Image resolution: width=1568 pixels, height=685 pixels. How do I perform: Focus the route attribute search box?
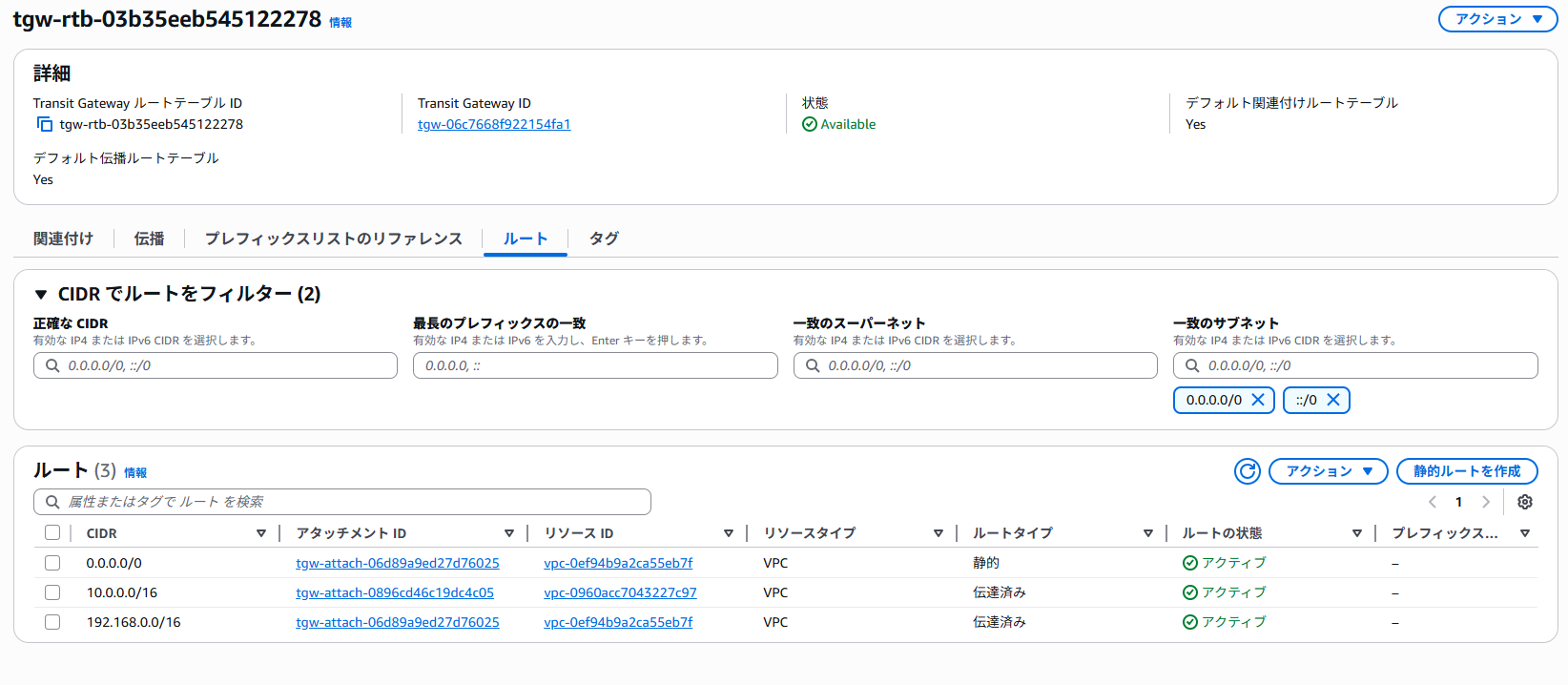[342, 502]
